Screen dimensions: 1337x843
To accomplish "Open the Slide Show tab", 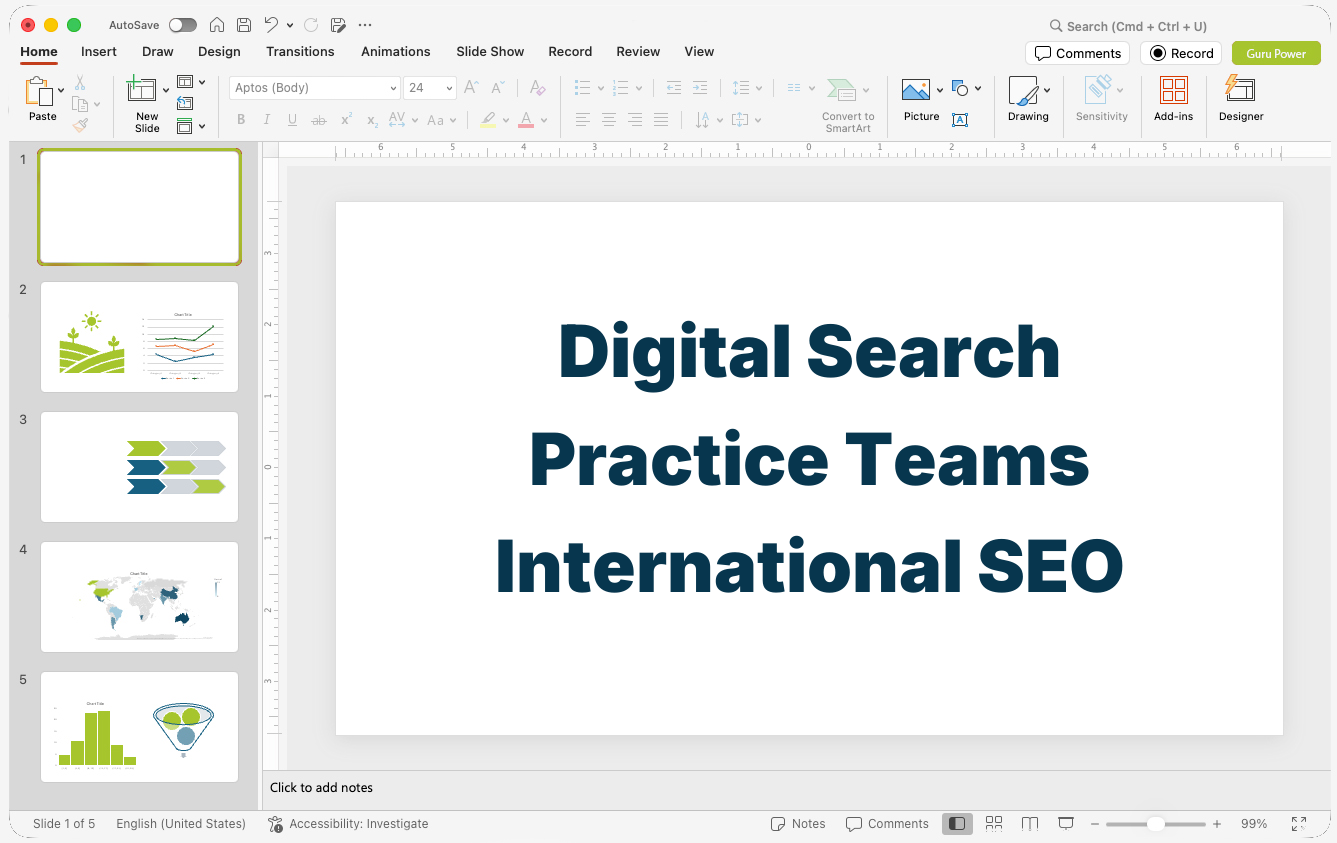I will click(490, 51).
